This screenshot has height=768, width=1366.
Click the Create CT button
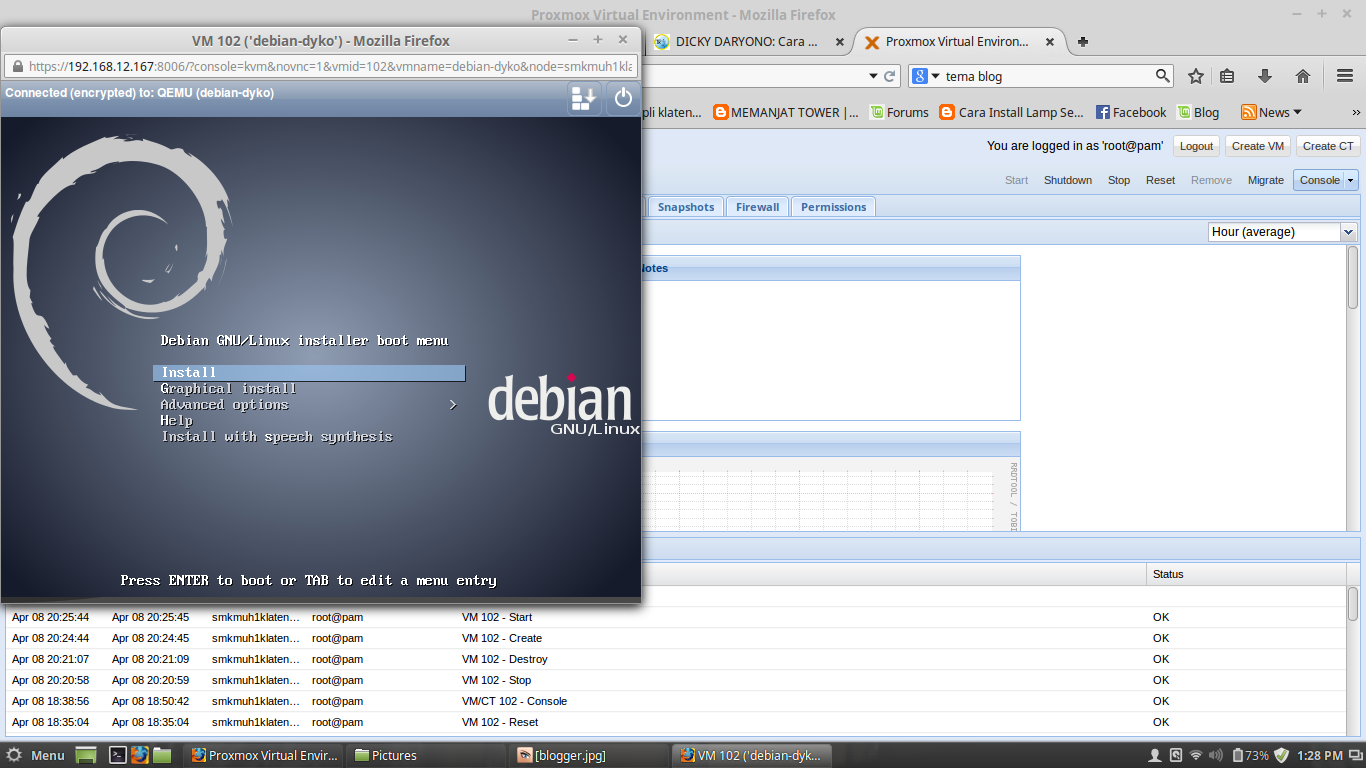tap(1328, 146)
